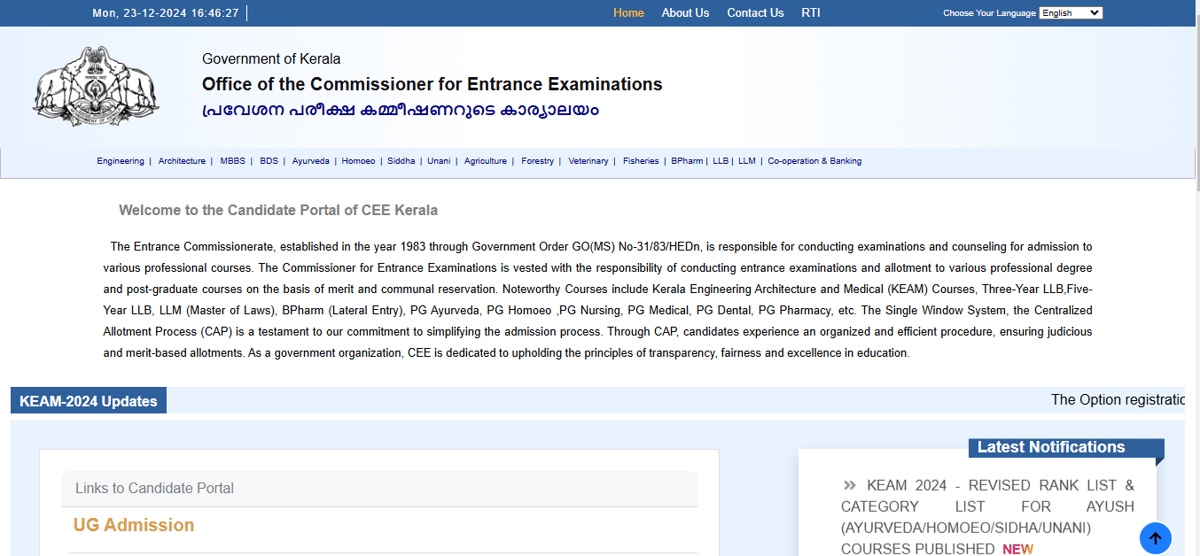Select the Unani course link
Image resolution: width=1200 pixels, height=556 pixels.
click(439, 161)
